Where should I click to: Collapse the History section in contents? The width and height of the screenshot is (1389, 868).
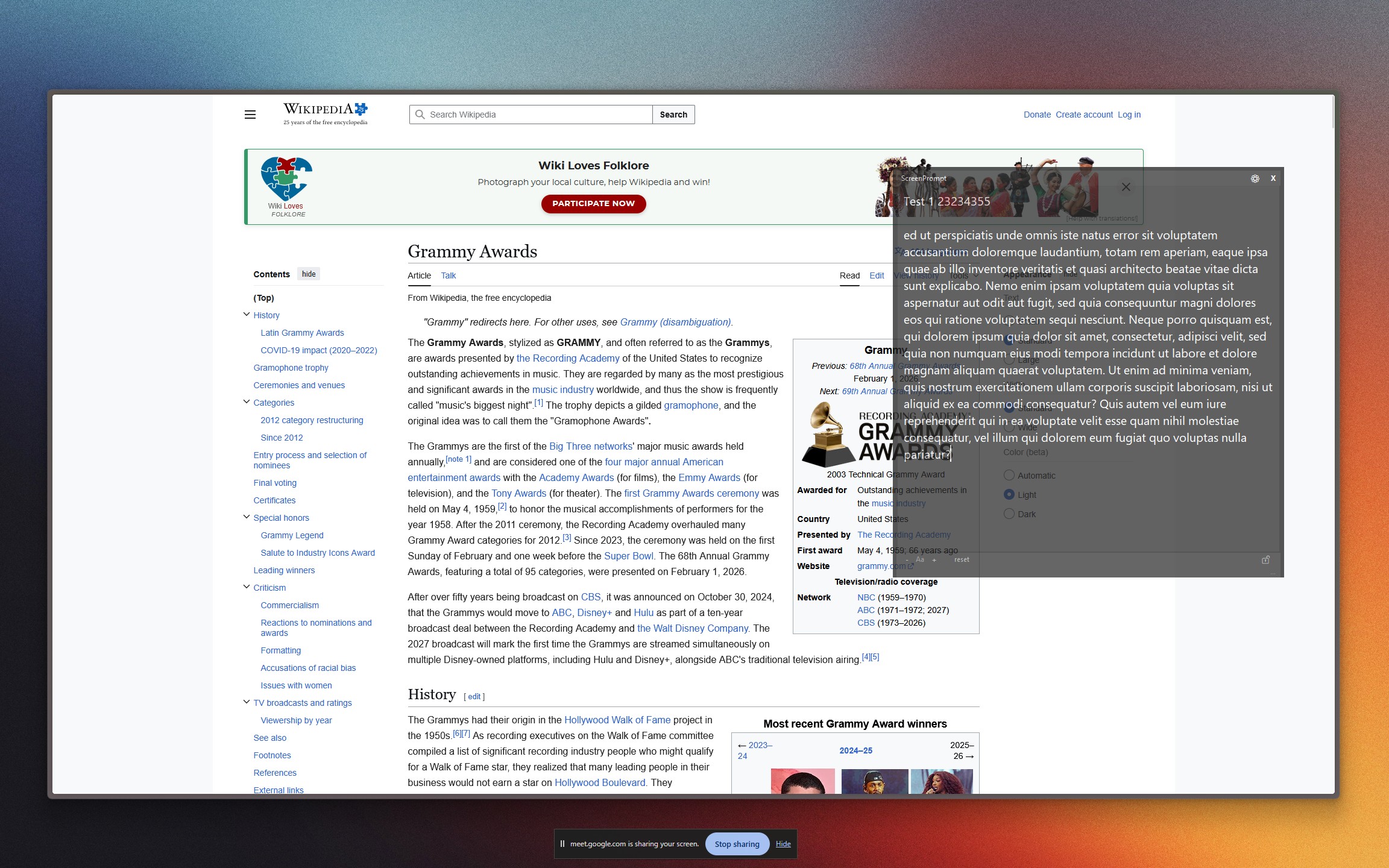[246, 314]
